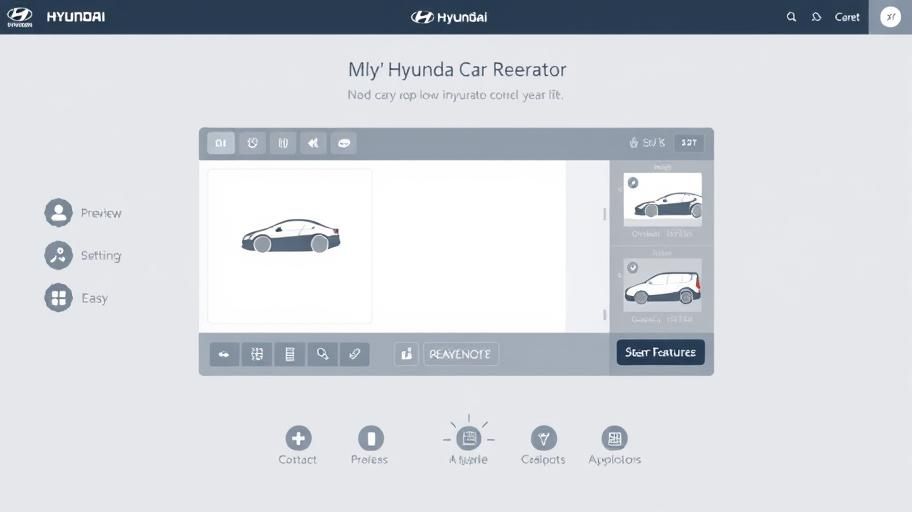The width and height of the screenshot is (912, 512).
Task: Click the HYUNDAI wordmark text at top left
Action: coord(76,17)
